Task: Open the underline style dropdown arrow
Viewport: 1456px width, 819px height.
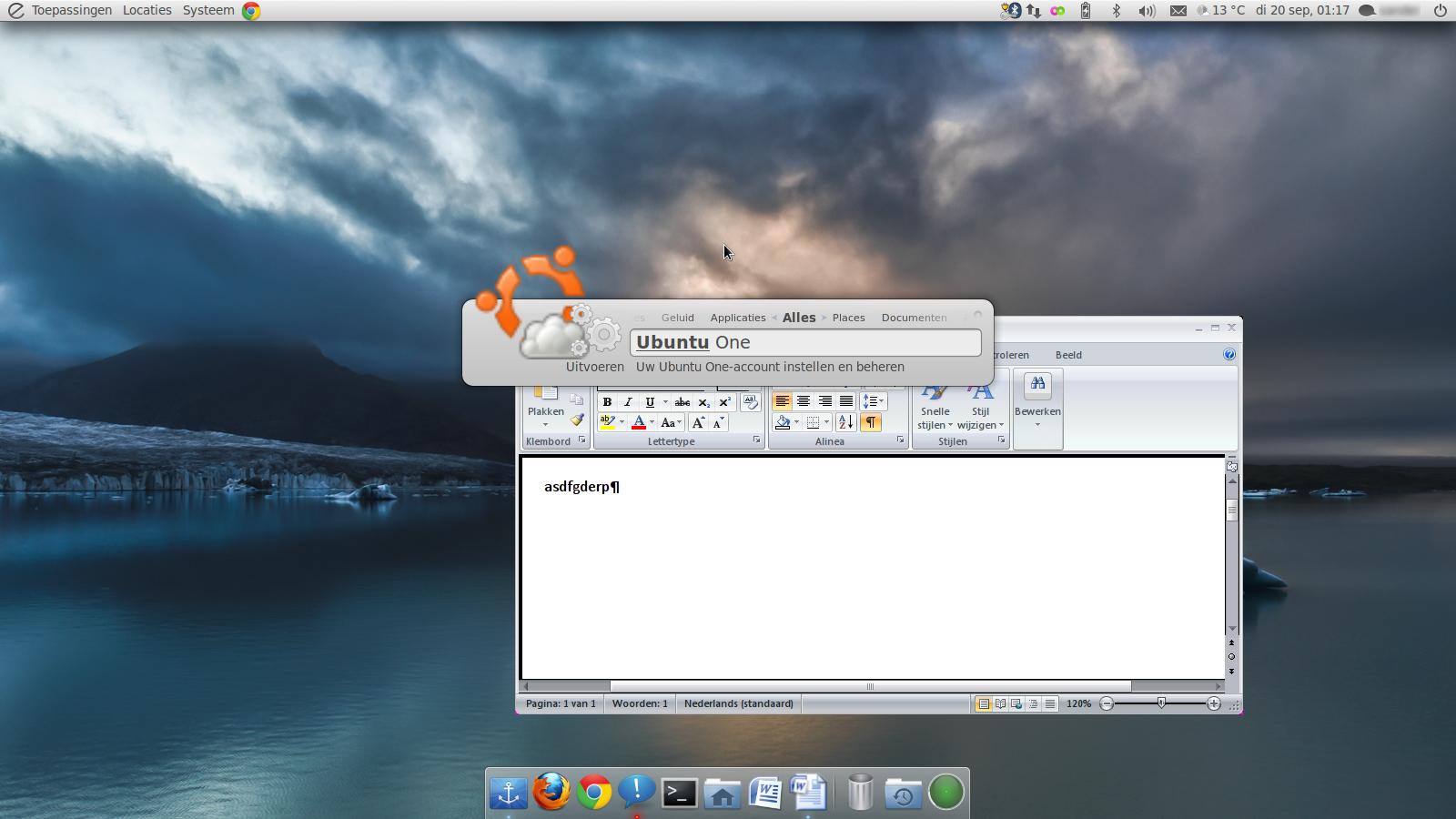Action: pyautogui.click(x=665, y=402)
